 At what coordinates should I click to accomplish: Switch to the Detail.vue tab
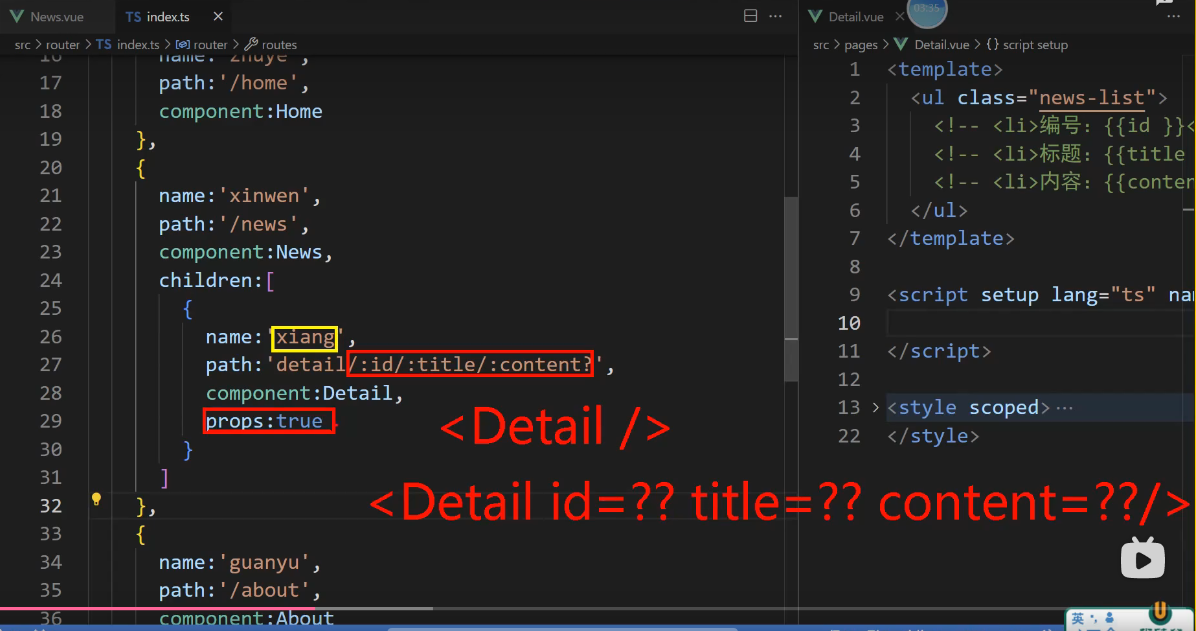pyautogui.click(x=856, y=16)
